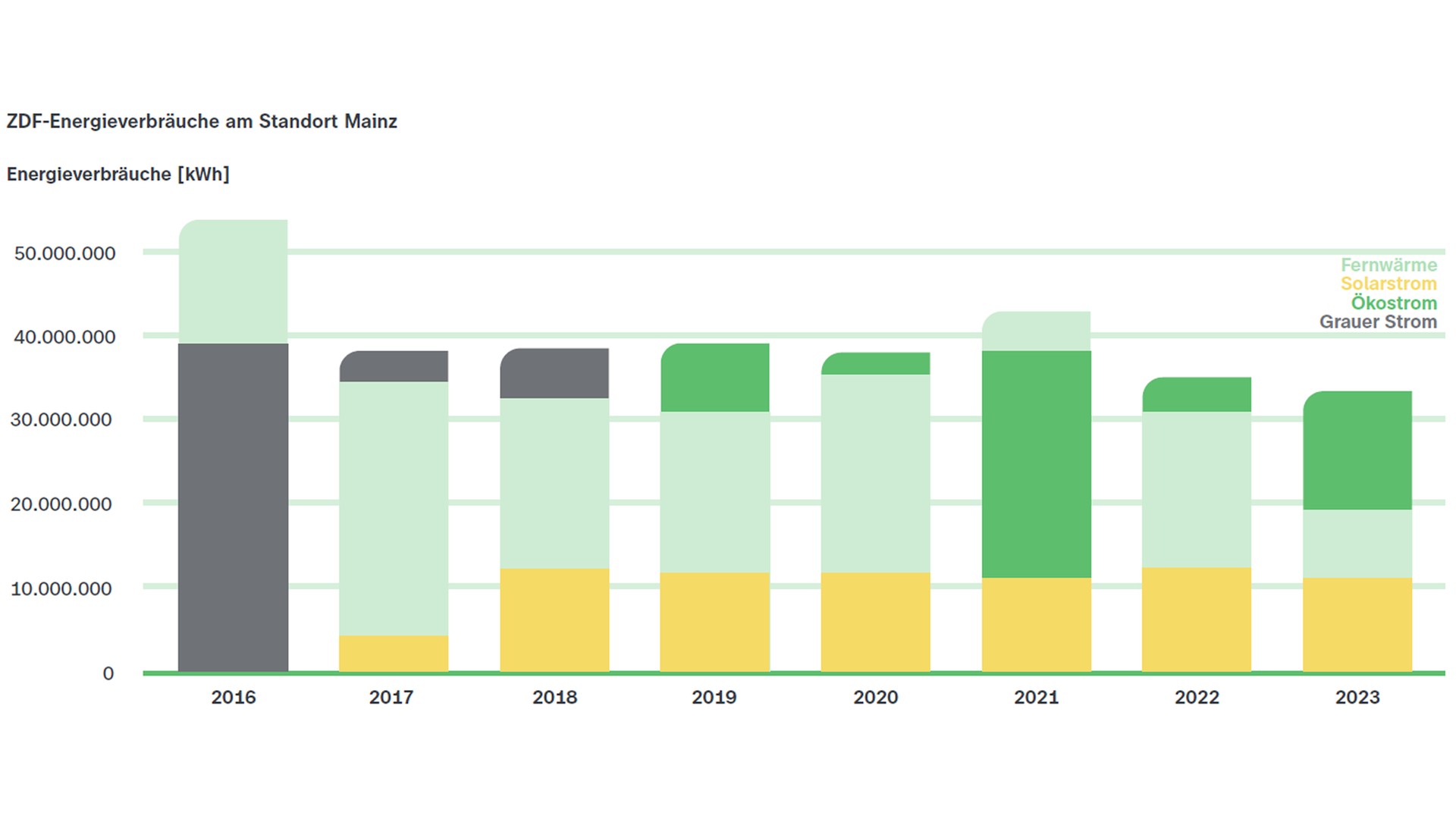
Task: Click the chart title ZDF-Energieverbräuche am Standort Mainz
Action: [x=202, y=121]
